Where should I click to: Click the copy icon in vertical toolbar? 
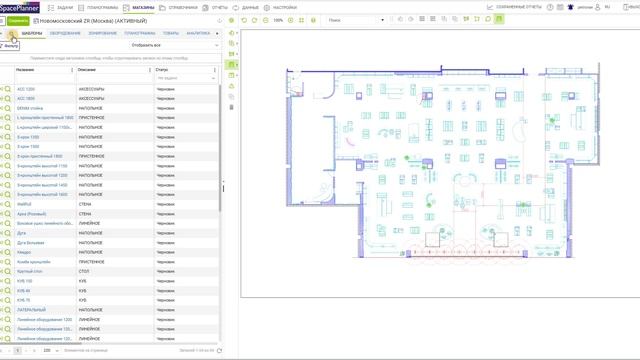pos(231,97)
